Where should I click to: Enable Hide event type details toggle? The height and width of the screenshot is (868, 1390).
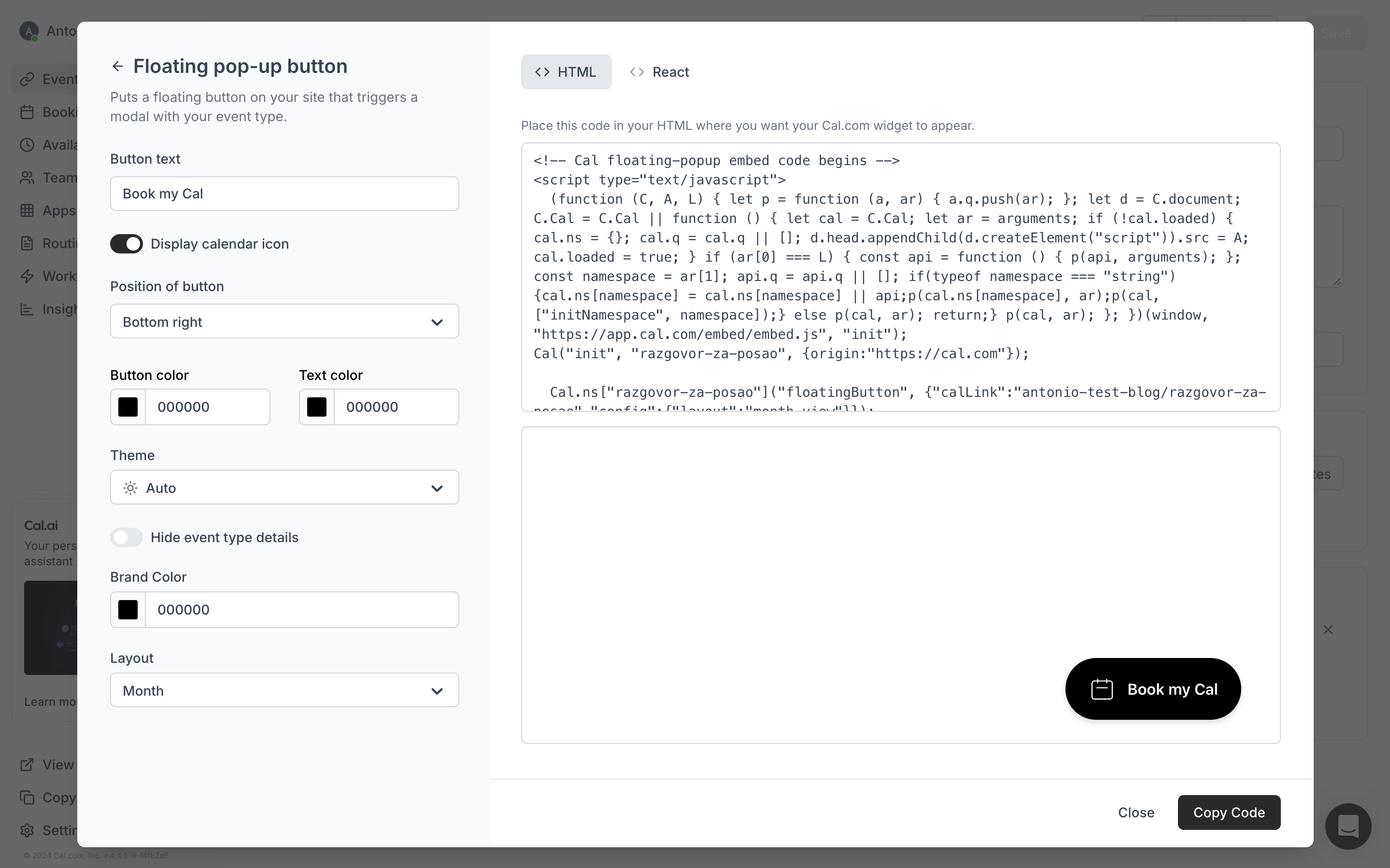[x=127, y=537]
